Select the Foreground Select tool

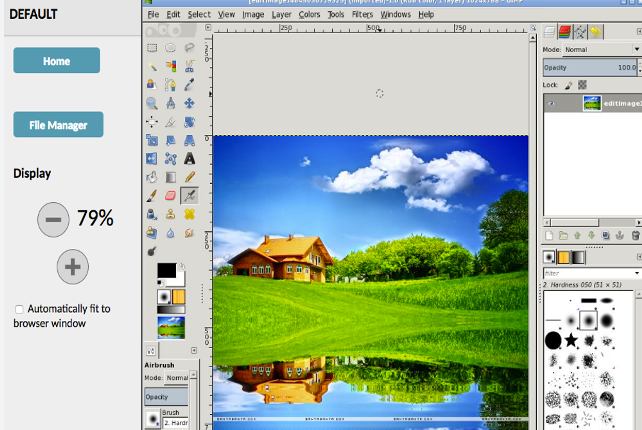[x=152, y=85]
